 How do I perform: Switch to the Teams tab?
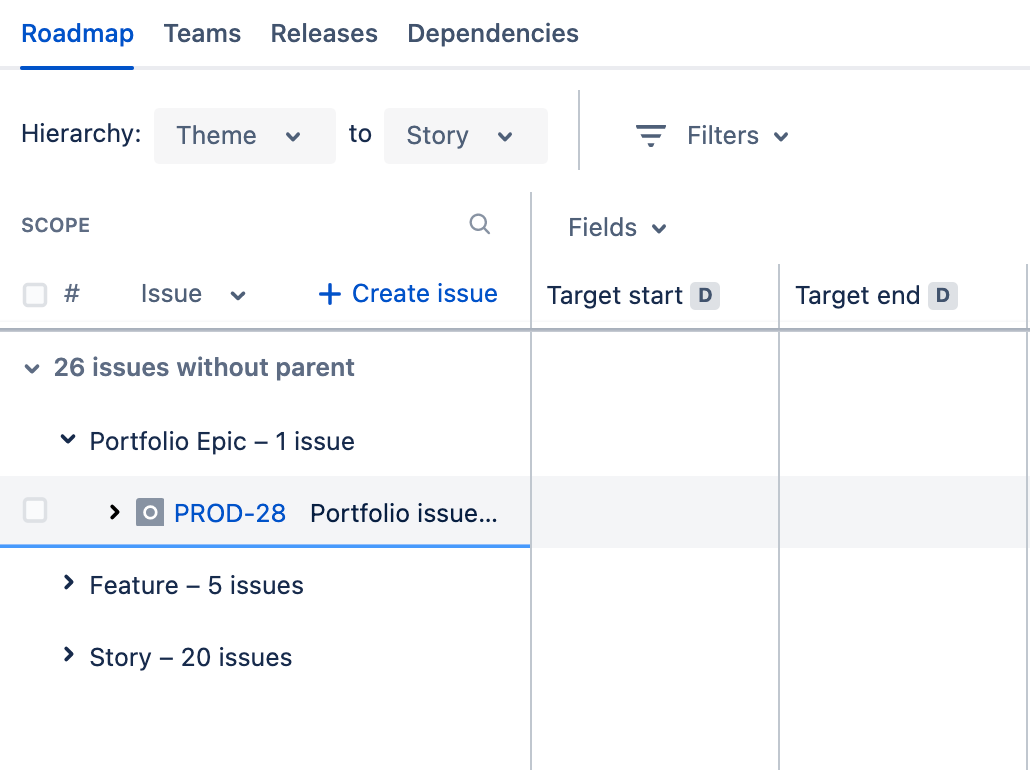202,34
